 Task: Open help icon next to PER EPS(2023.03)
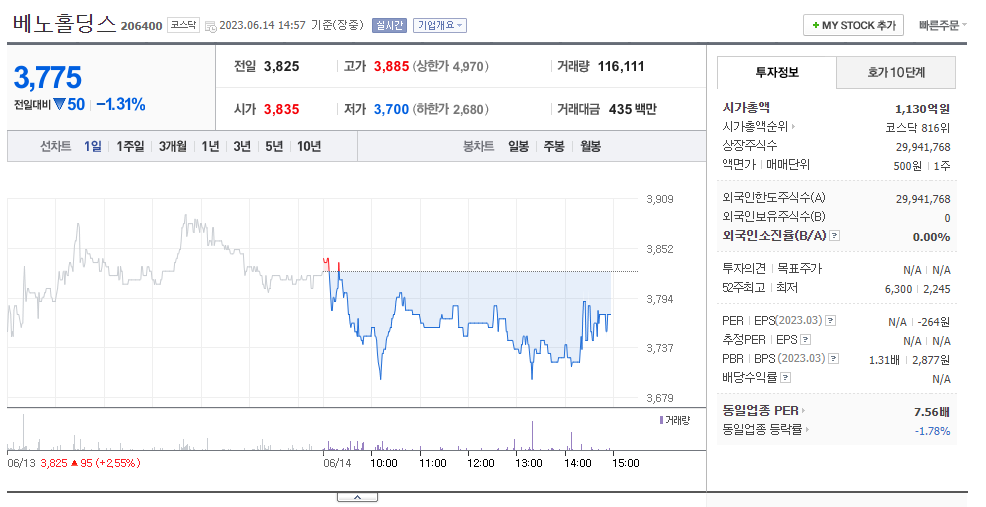[x=830, y=321]
